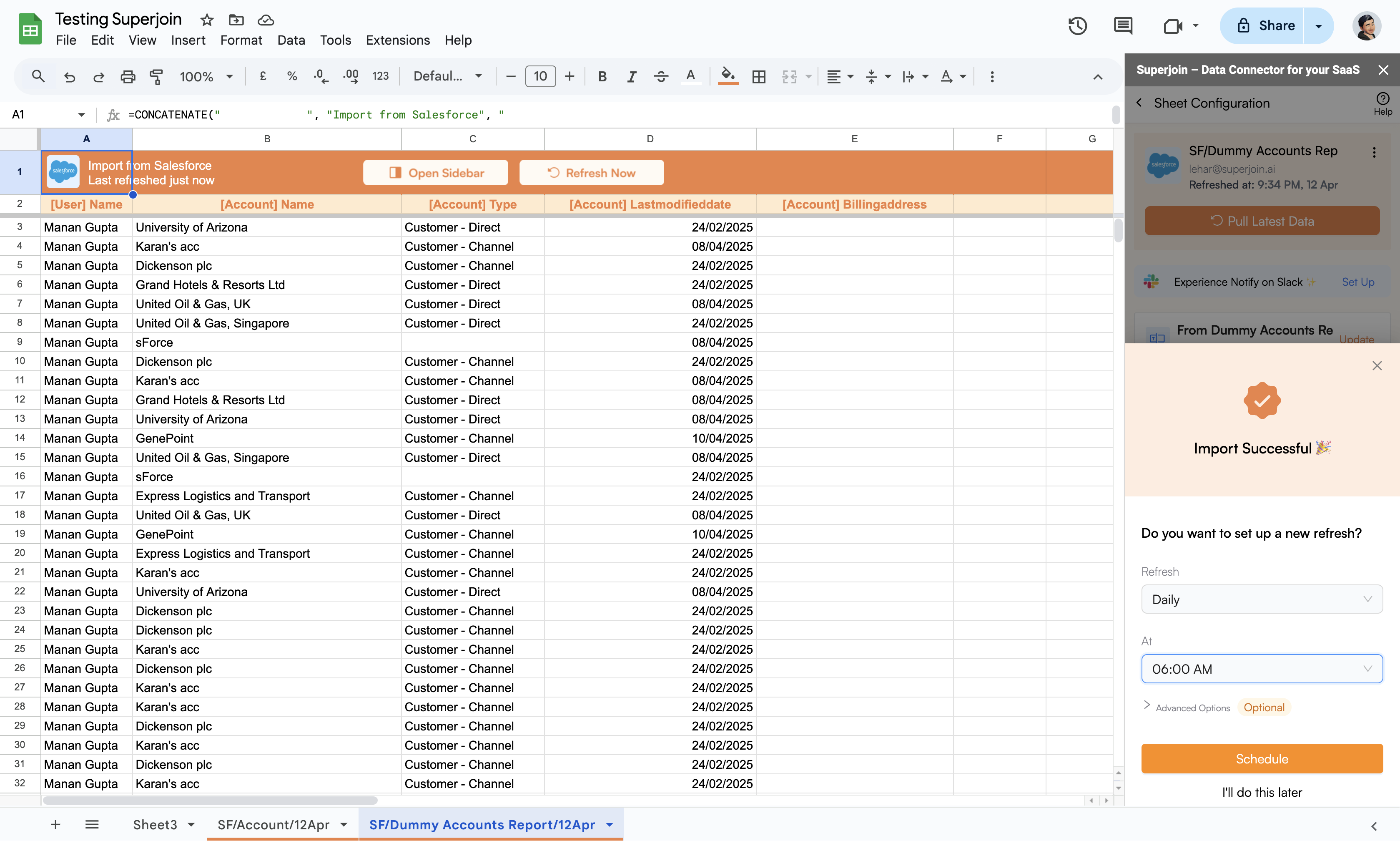This screenshot has width=1400, height=841.
Task: Toggle bold formatting
Action: [x=602, y=76]
